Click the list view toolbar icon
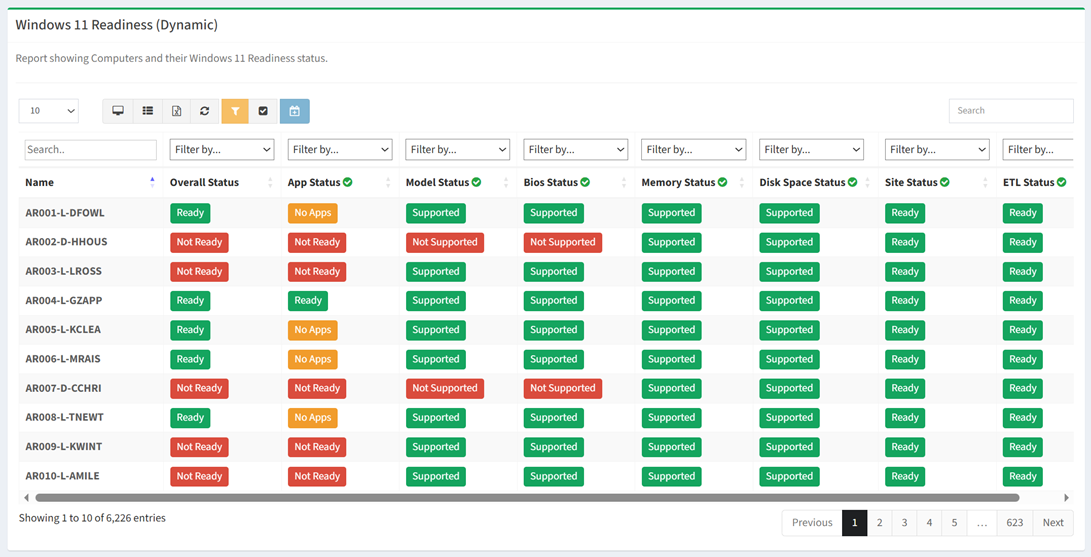Viewport: 1091px width, 557px height. [147, 111]
